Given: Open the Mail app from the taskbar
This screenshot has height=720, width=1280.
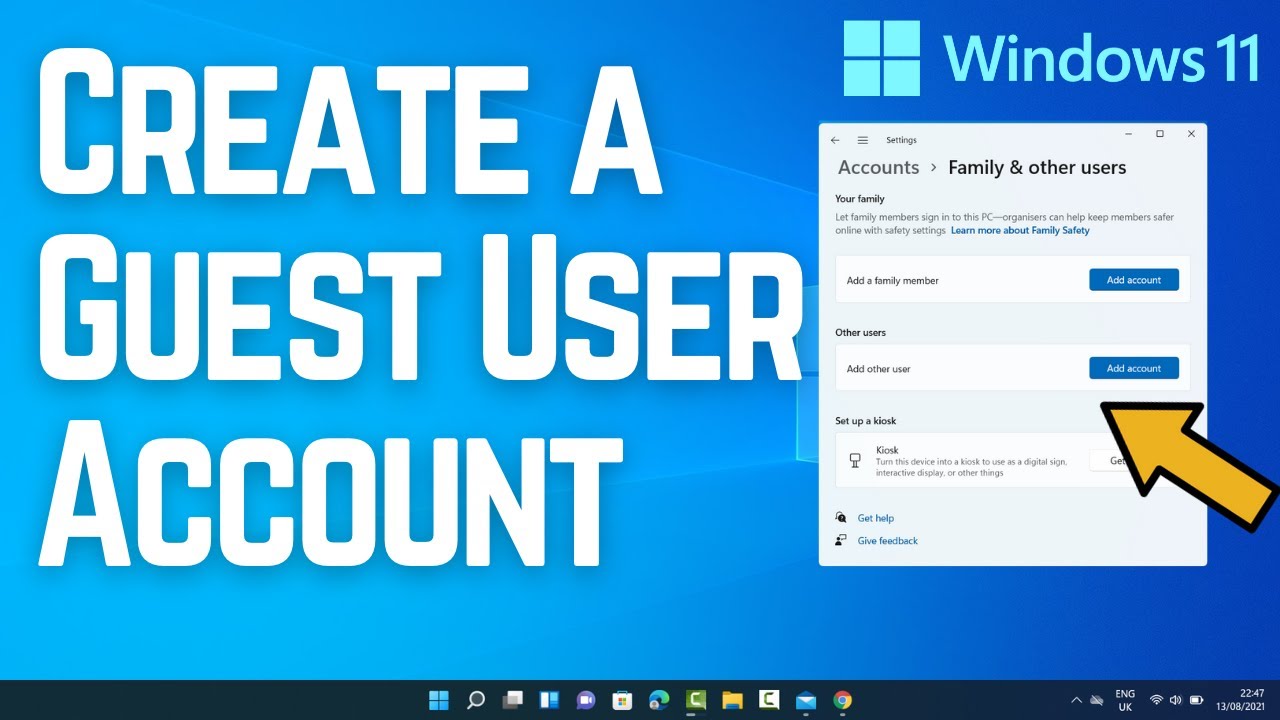Looking at the screenshot, I should (x=806, y=700).
